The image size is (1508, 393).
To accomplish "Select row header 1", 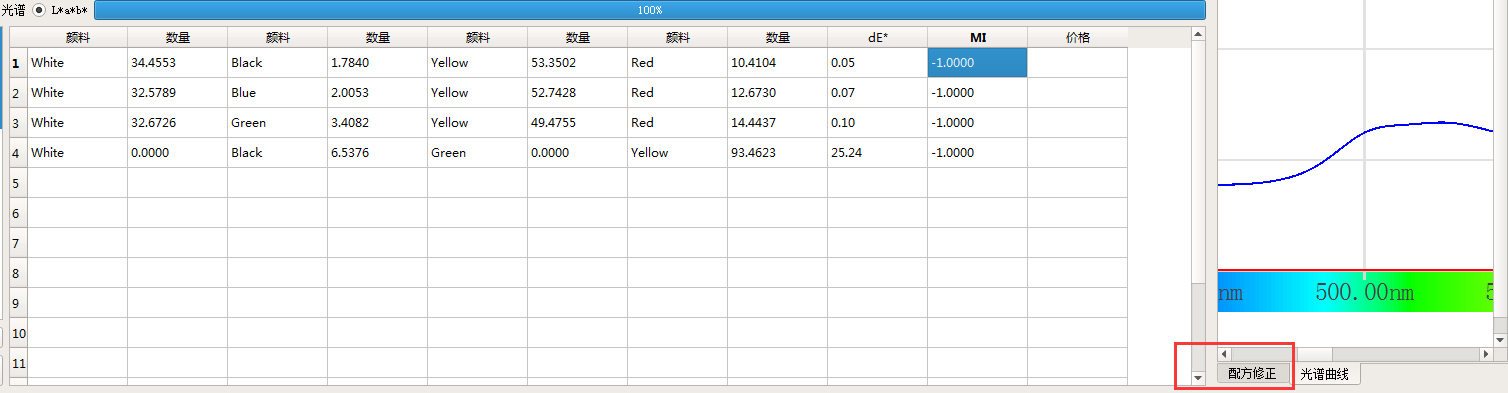I will 18,63.
